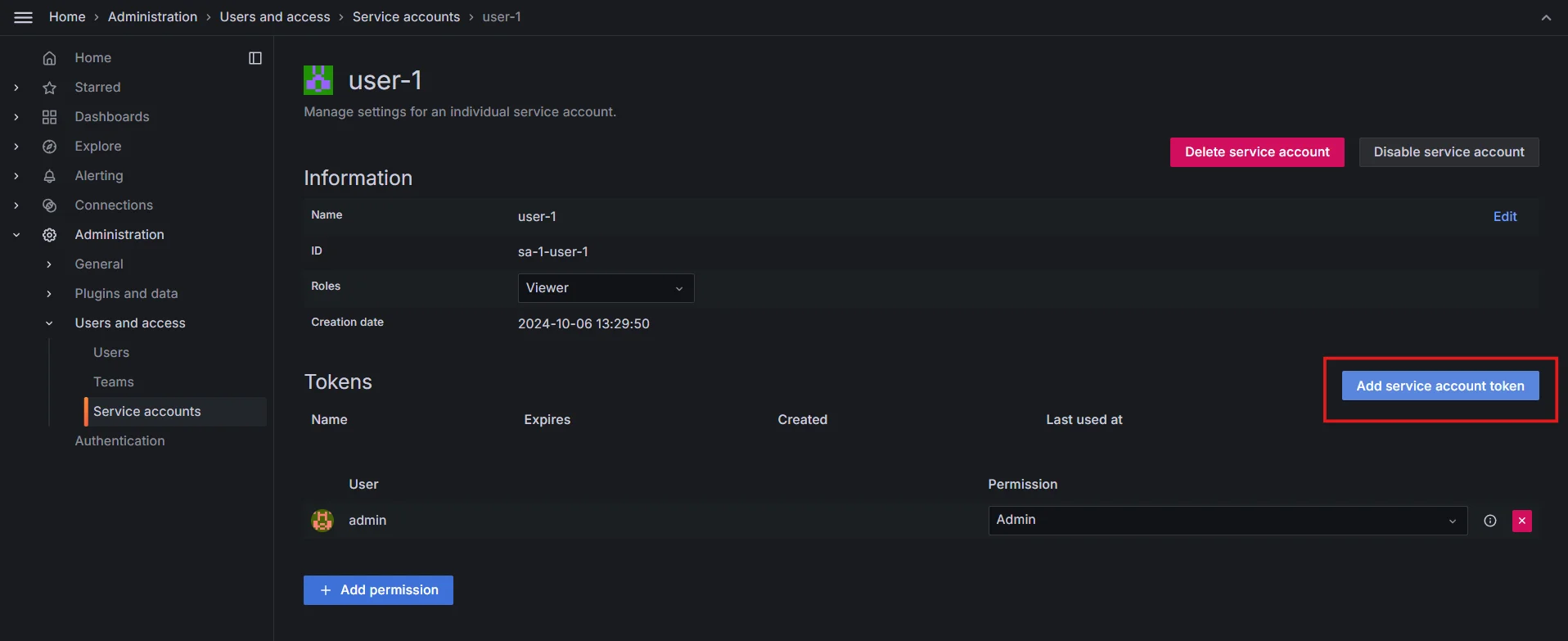The width and height of the screenshot is (1568, 641).
Task: Select Users and access menu item
Action: coord(130,323)
